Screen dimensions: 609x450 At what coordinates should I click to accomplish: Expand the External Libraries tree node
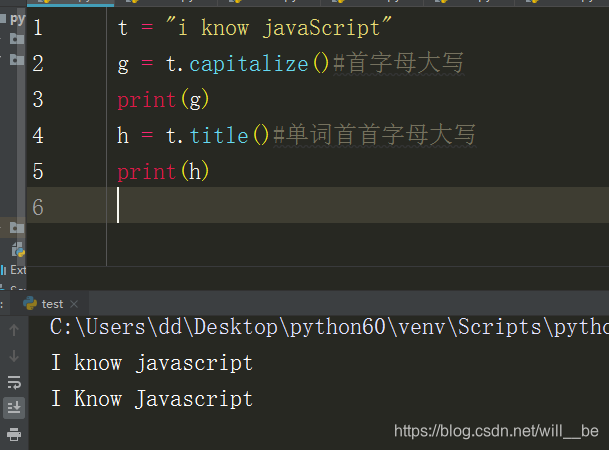click(13, 270)
